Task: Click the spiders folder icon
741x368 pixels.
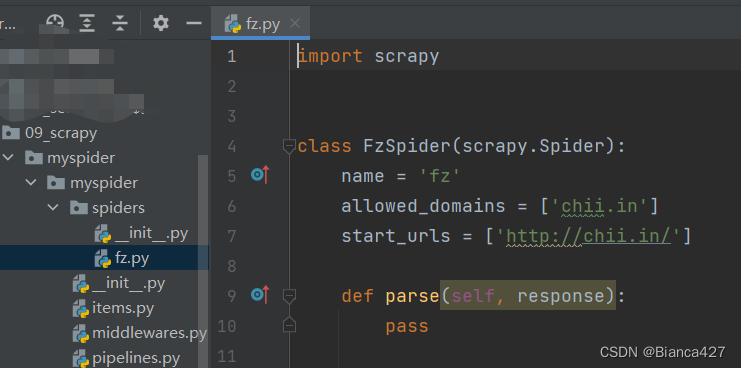Action: click(78, 207)
